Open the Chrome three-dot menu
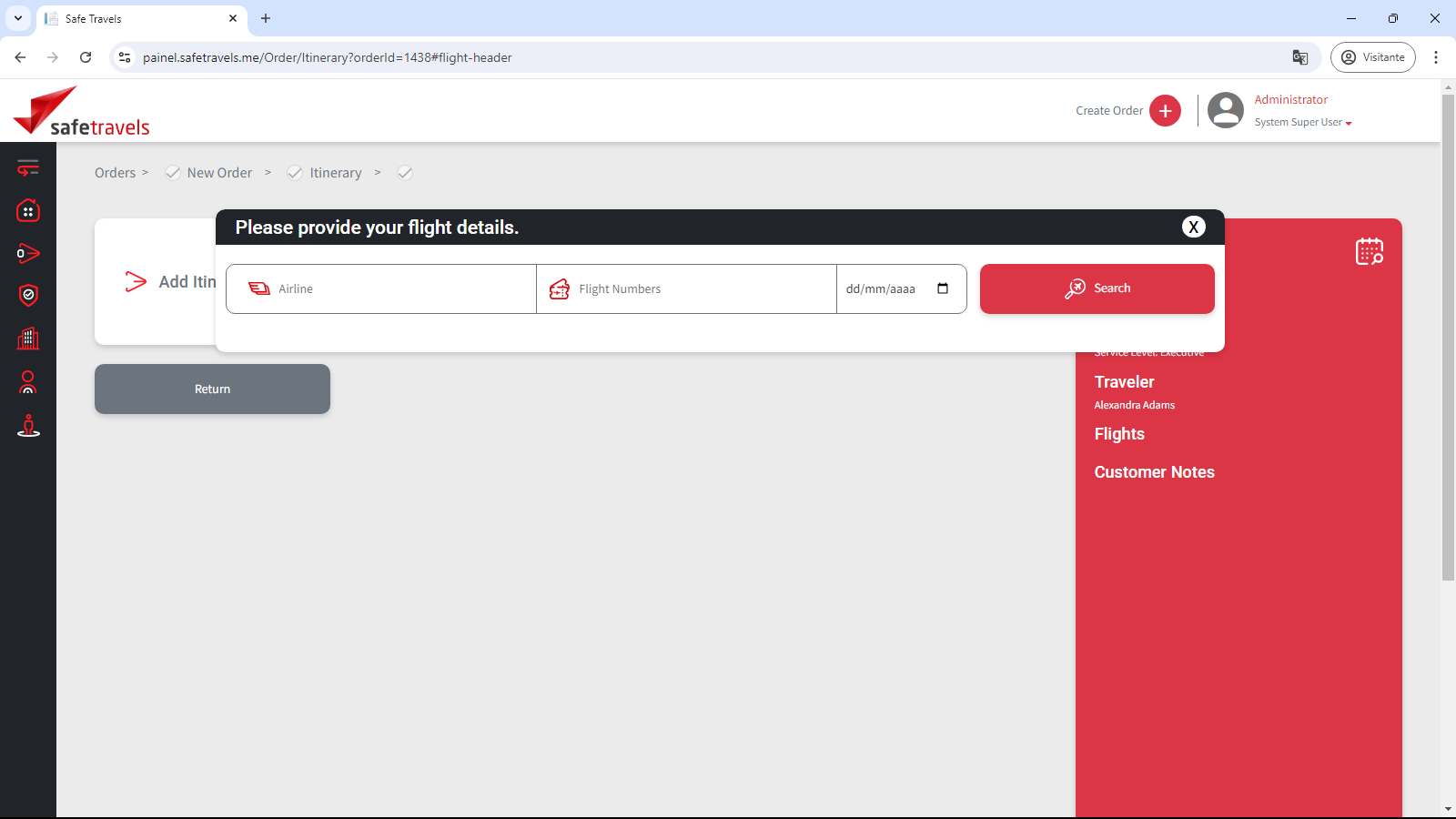1456x819 pixels. pos(1436,57)
